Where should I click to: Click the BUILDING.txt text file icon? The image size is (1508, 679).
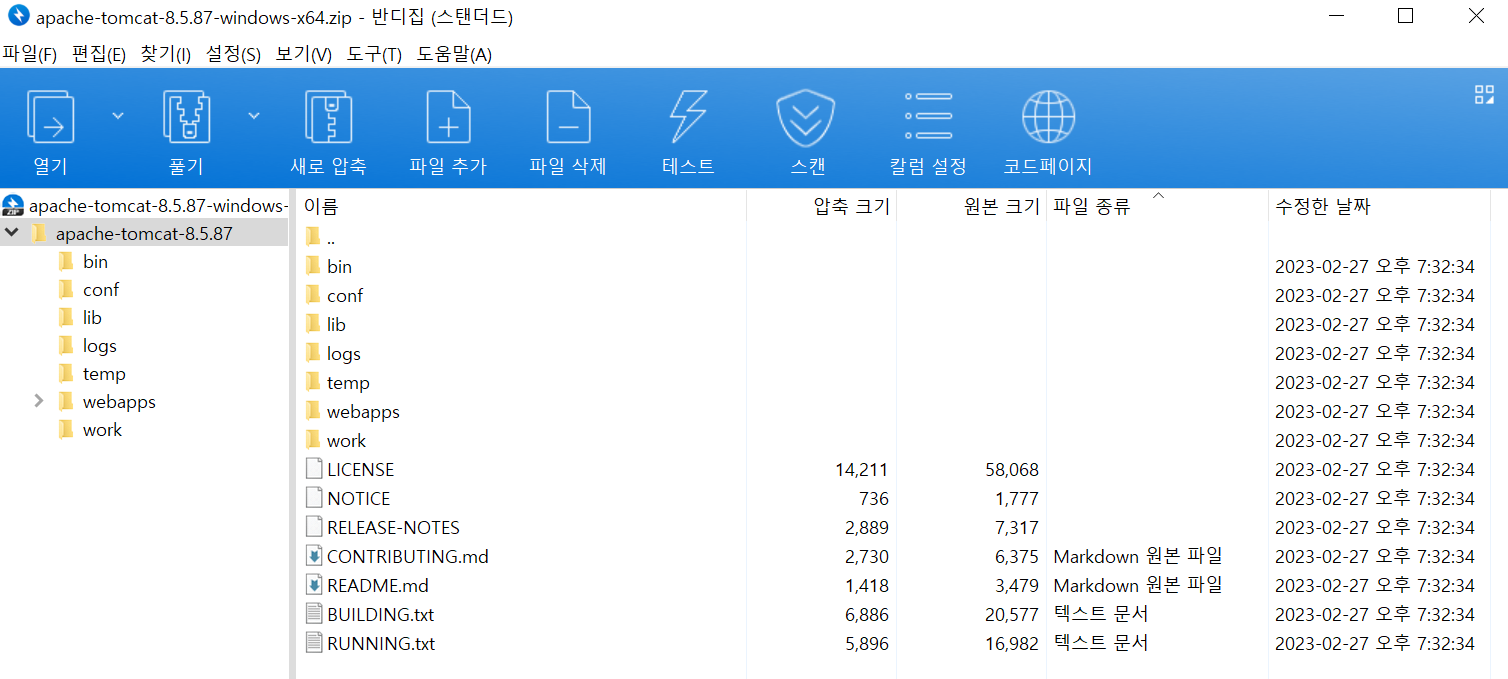pos(314,614)
